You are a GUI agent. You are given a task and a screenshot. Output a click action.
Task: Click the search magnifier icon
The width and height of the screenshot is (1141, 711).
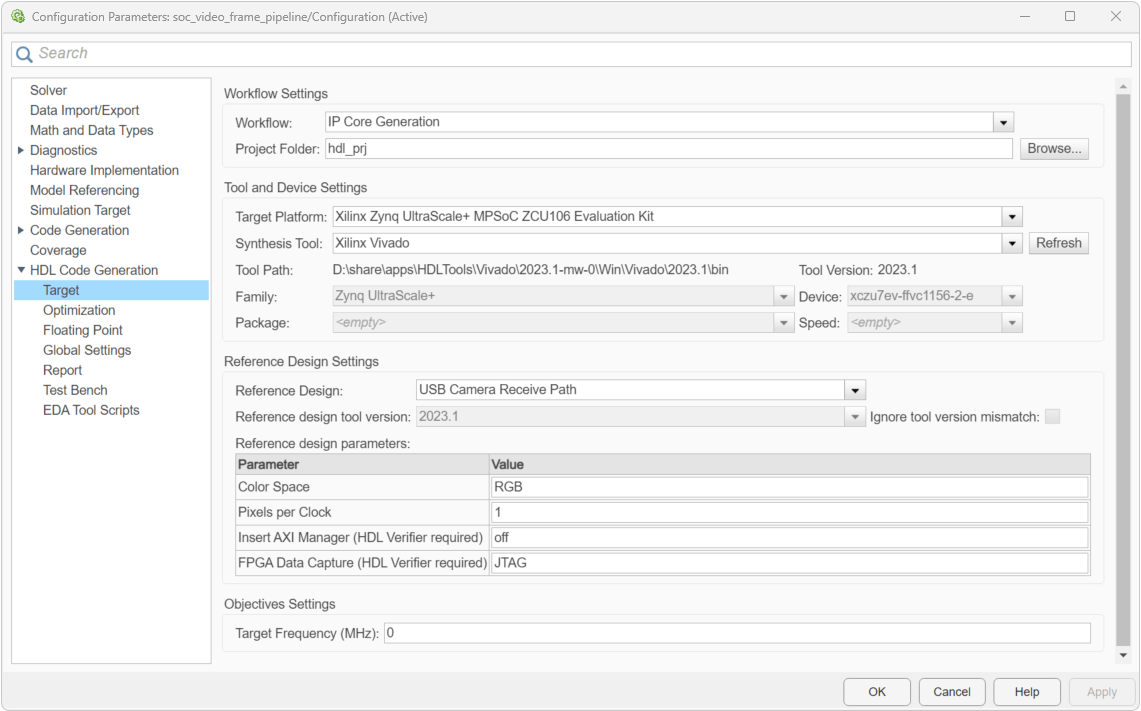pyautogui.click(x=24, y=54)
